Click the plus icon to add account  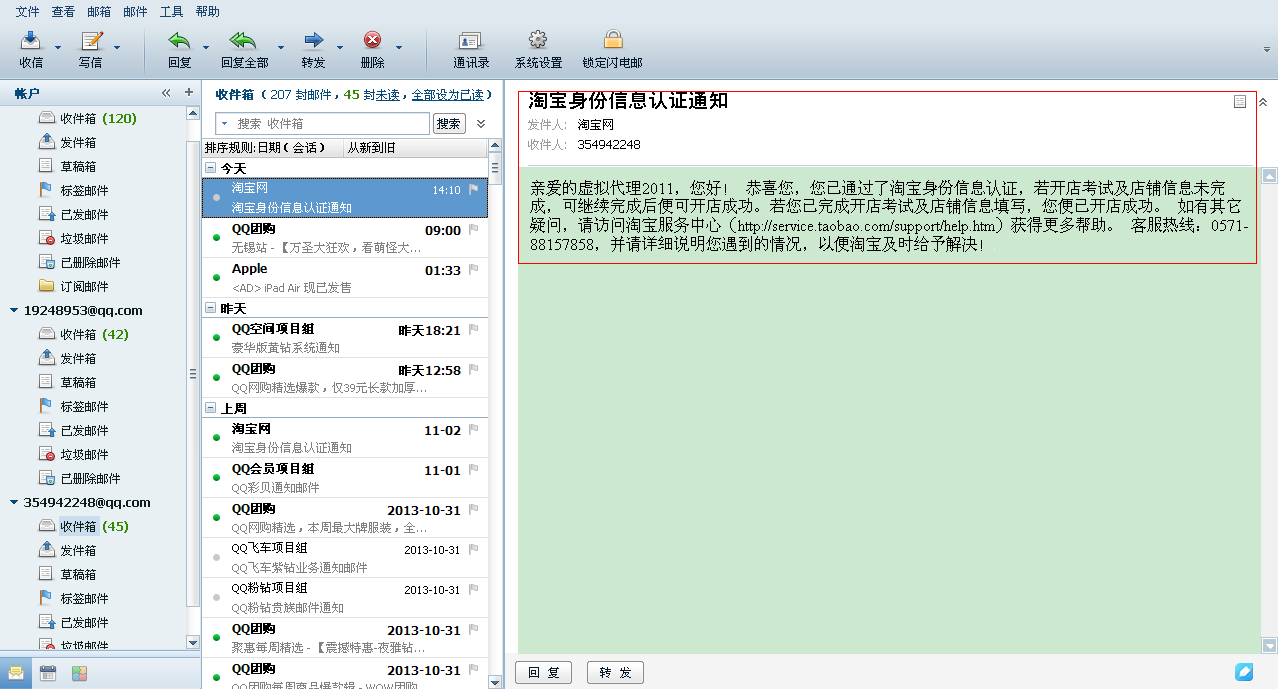point(189,93)
